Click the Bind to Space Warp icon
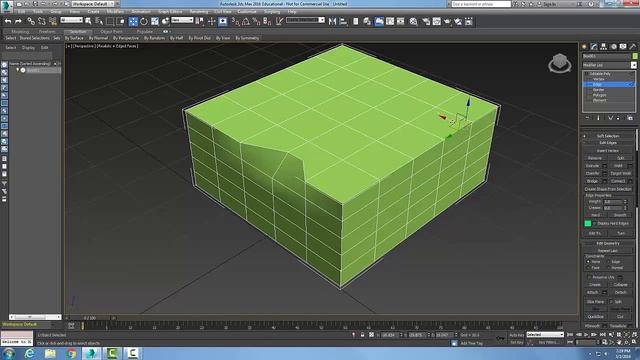 (x=53, y=21)
